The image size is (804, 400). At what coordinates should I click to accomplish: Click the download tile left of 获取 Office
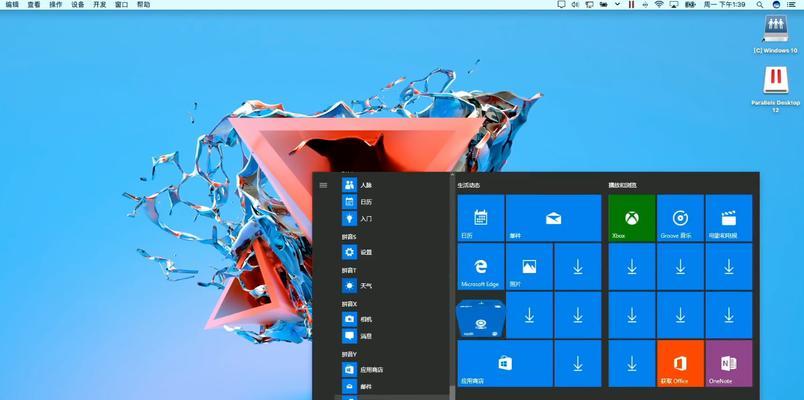pyautogui.click(x=632, y=364)
